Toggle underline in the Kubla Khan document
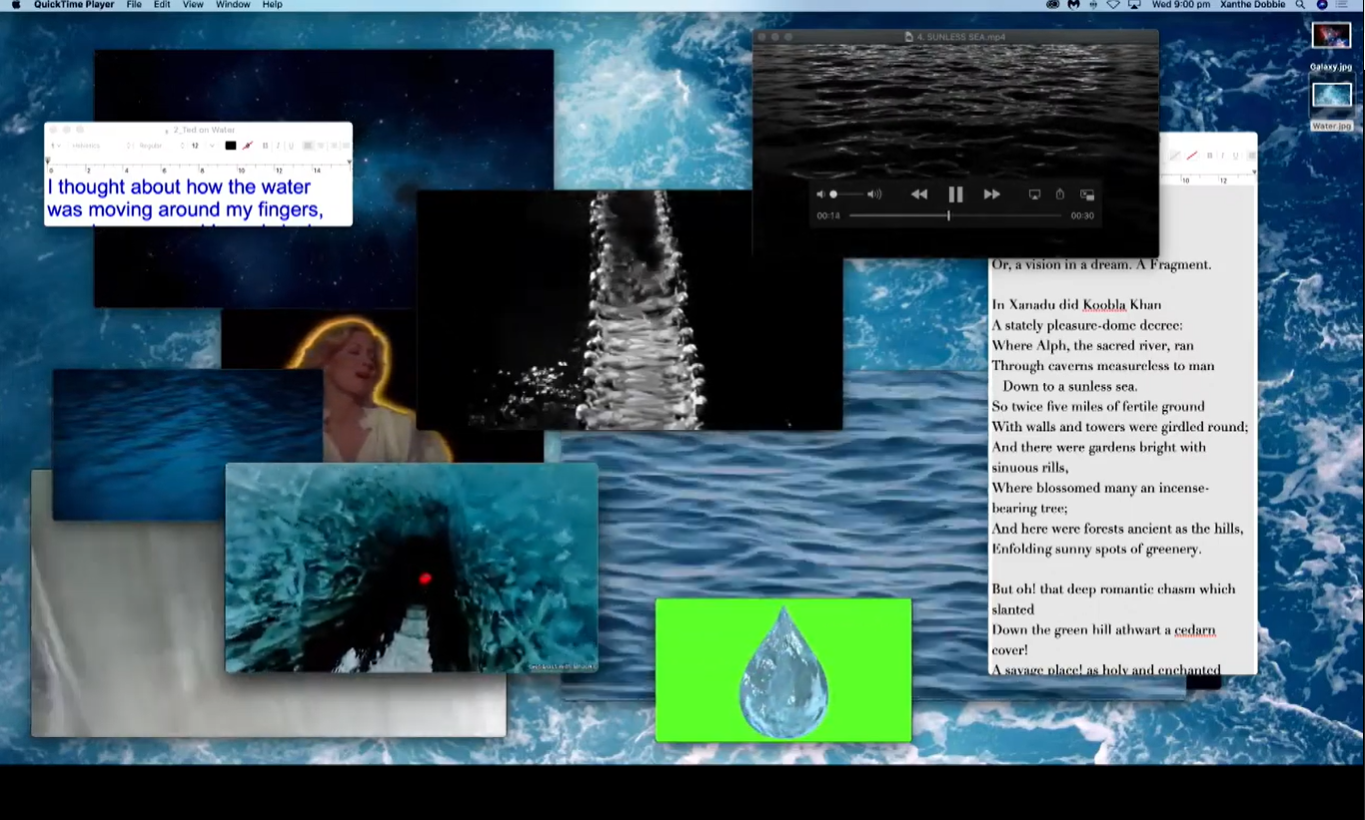Viewport: 1365px width, 820px height. click(1236, 156)
